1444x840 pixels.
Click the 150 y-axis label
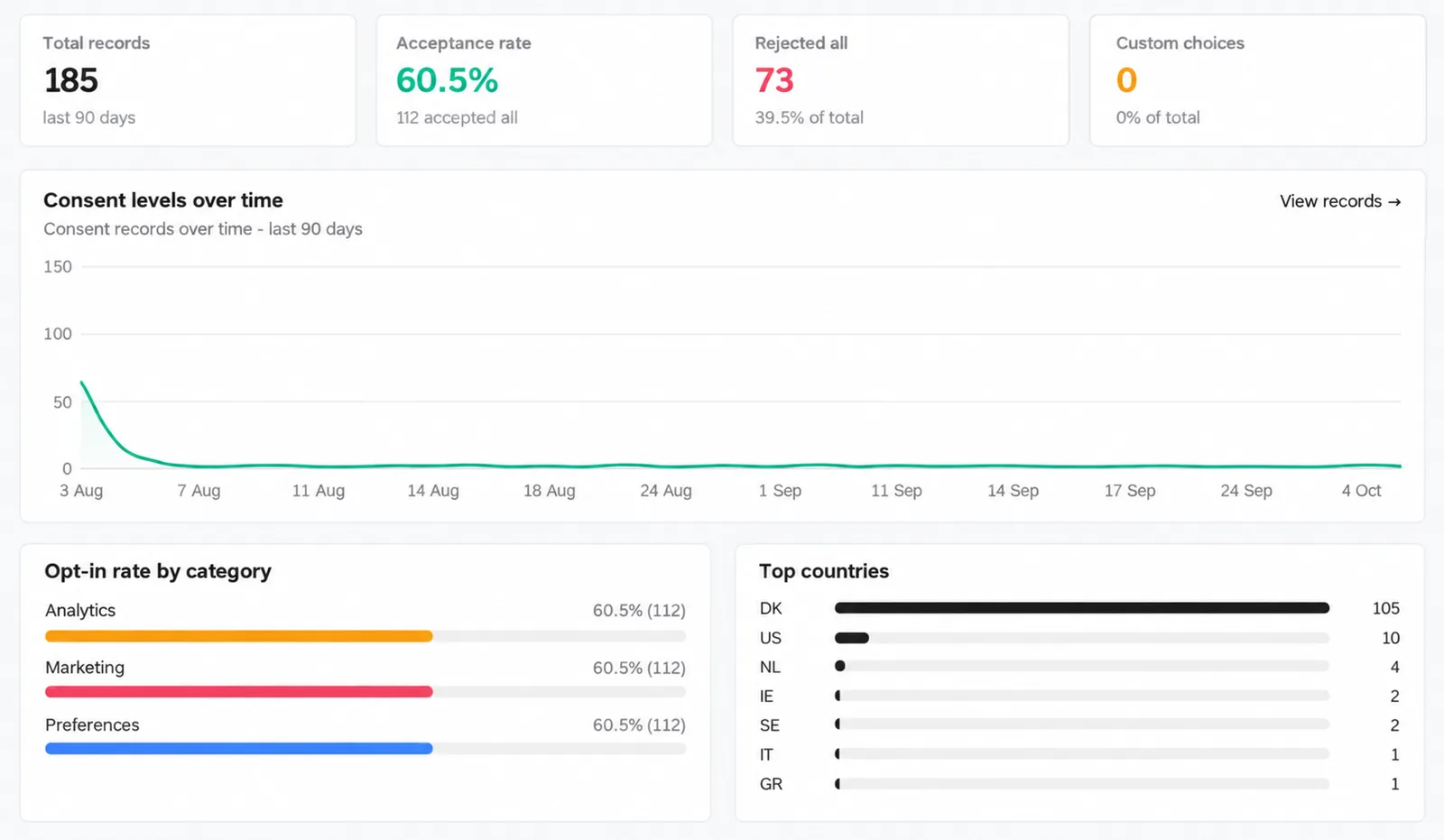tap(58, 267)
